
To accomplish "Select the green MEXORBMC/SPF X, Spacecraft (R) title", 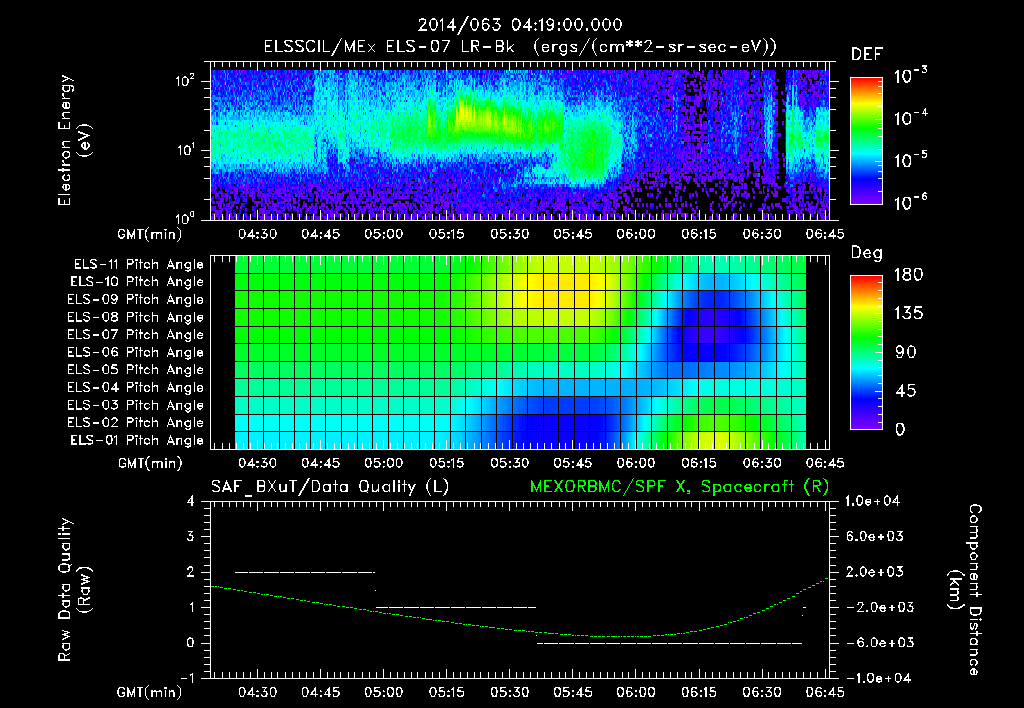I will click(679, 487).
